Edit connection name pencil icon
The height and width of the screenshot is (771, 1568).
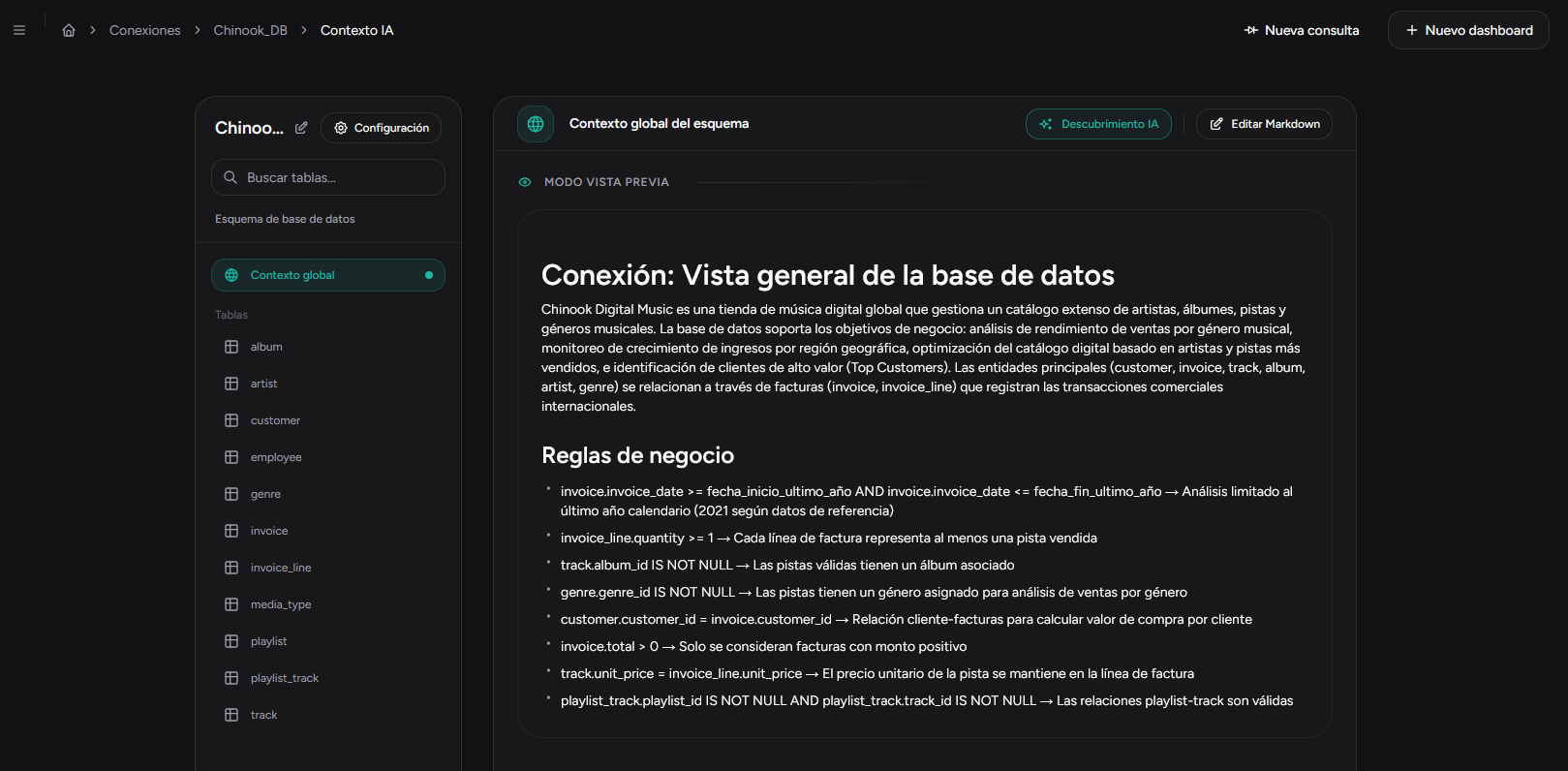(x=301, y=128)
